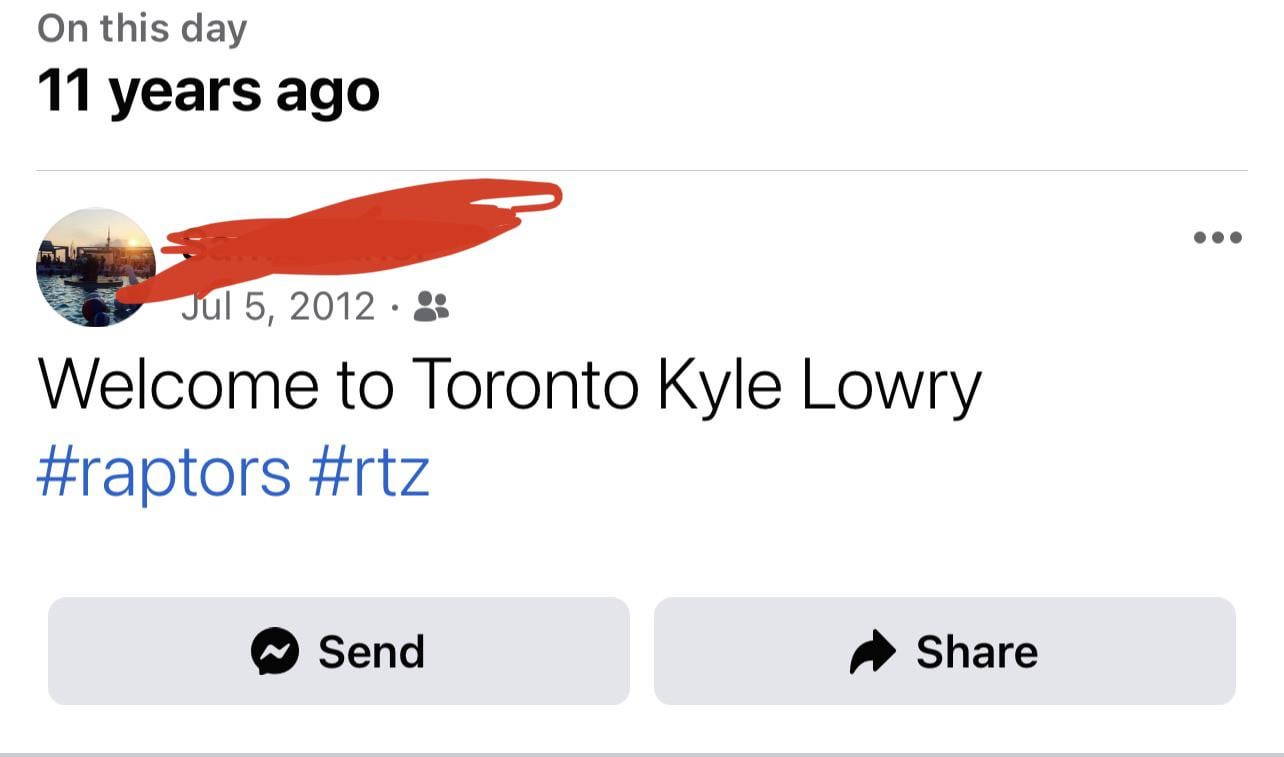1284x757 pixels.
Task: Click the word "Toronto" in the post
Action: 524,385
